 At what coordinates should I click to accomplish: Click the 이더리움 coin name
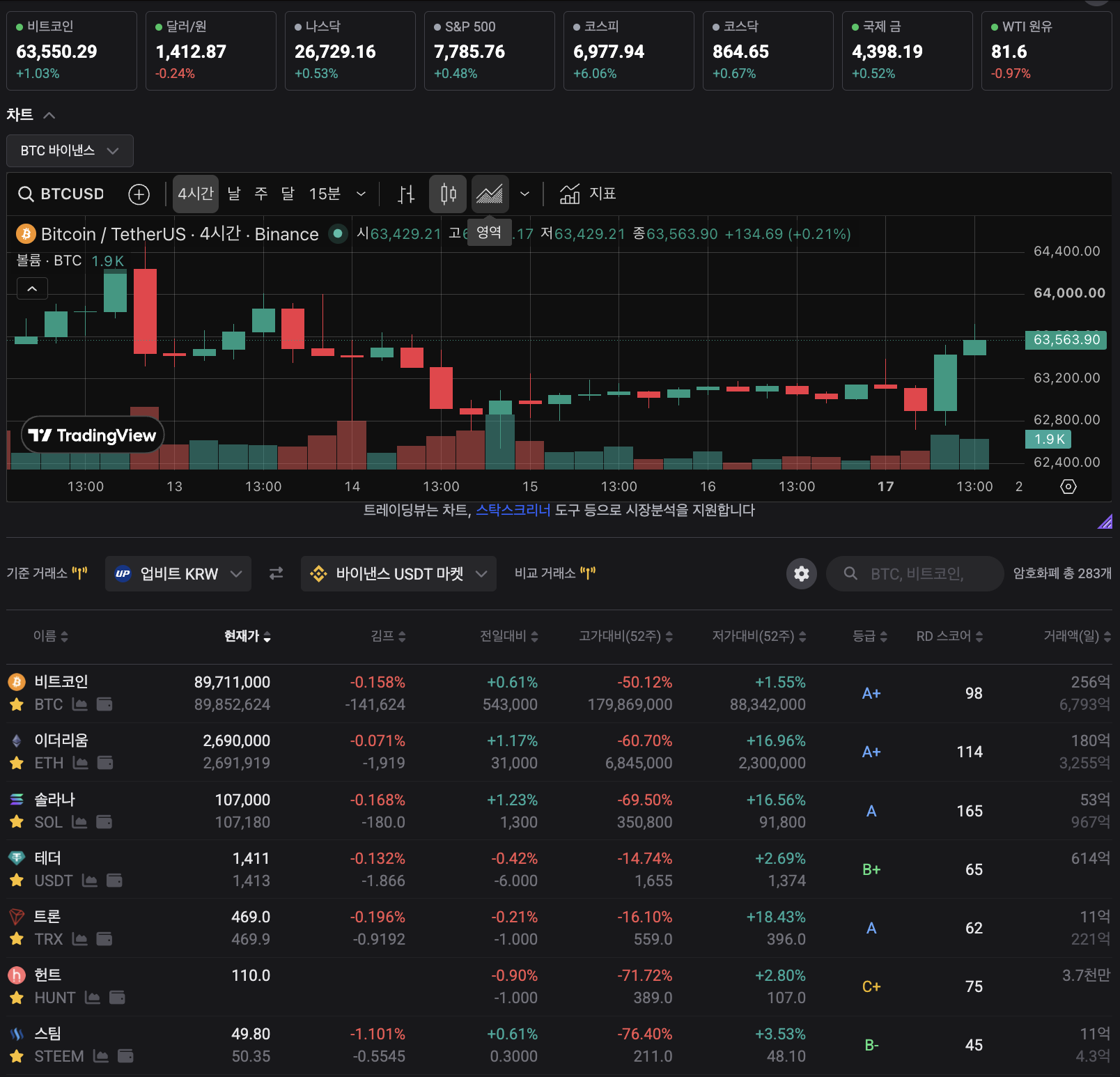(61, 740)
